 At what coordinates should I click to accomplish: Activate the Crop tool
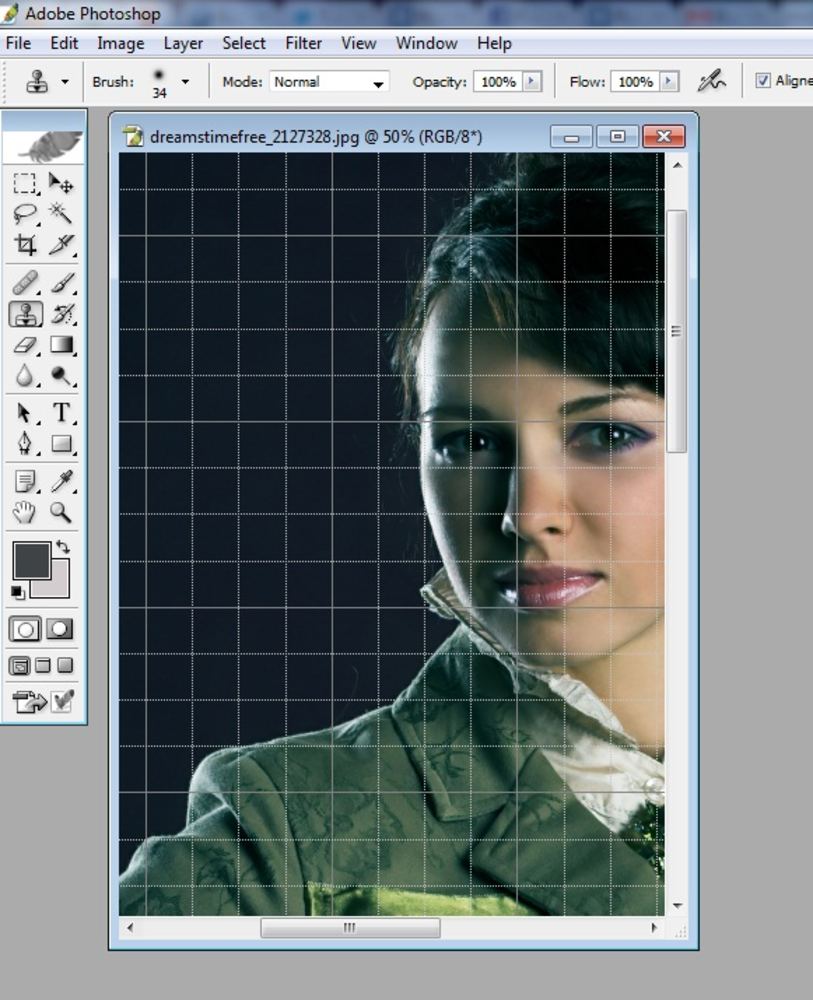25,244
